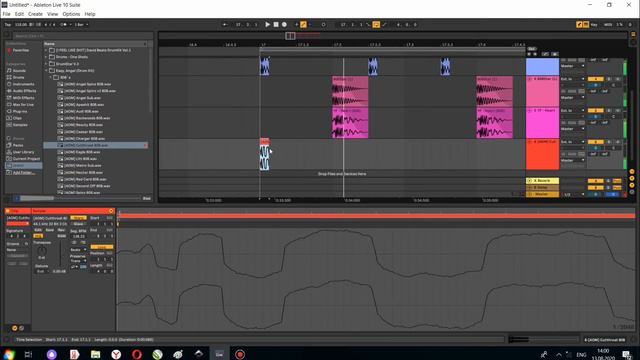Viewport: 640px width, 360px height.
Task: Open Ext. In input dropdown on Heart track
Action: click(572, 110)
